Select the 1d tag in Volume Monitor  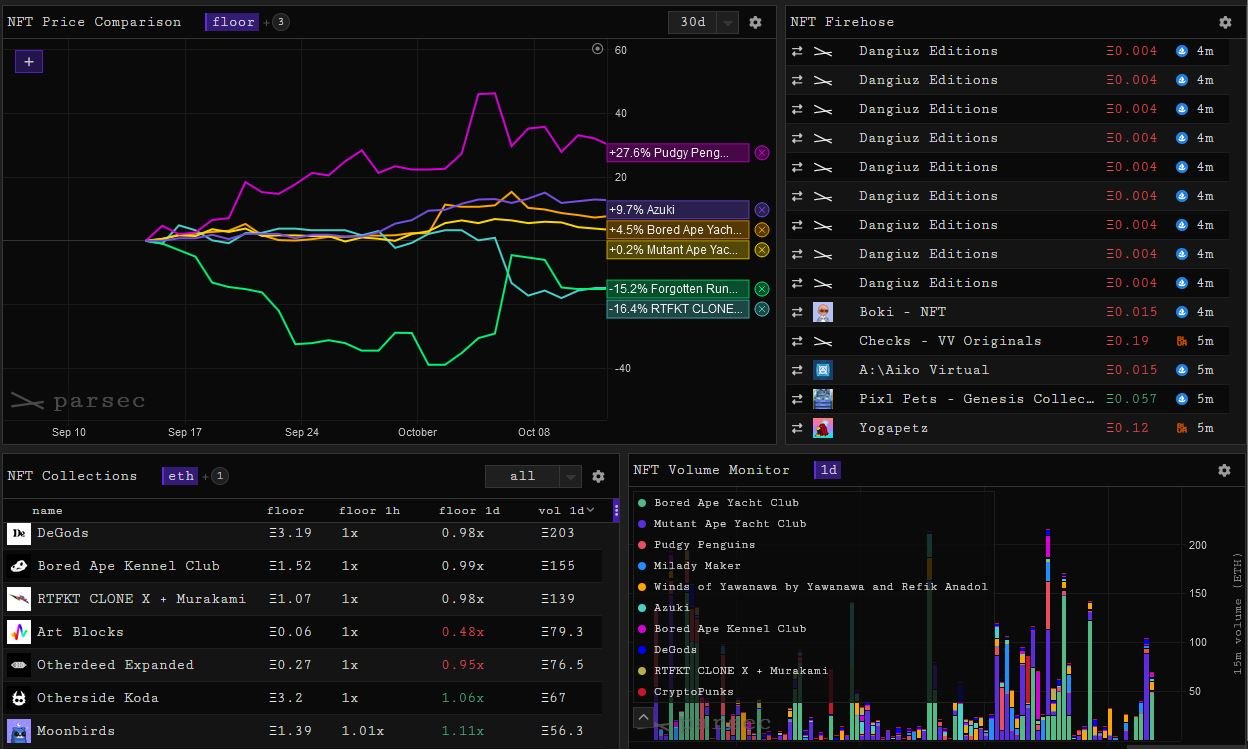pos(828,470)
